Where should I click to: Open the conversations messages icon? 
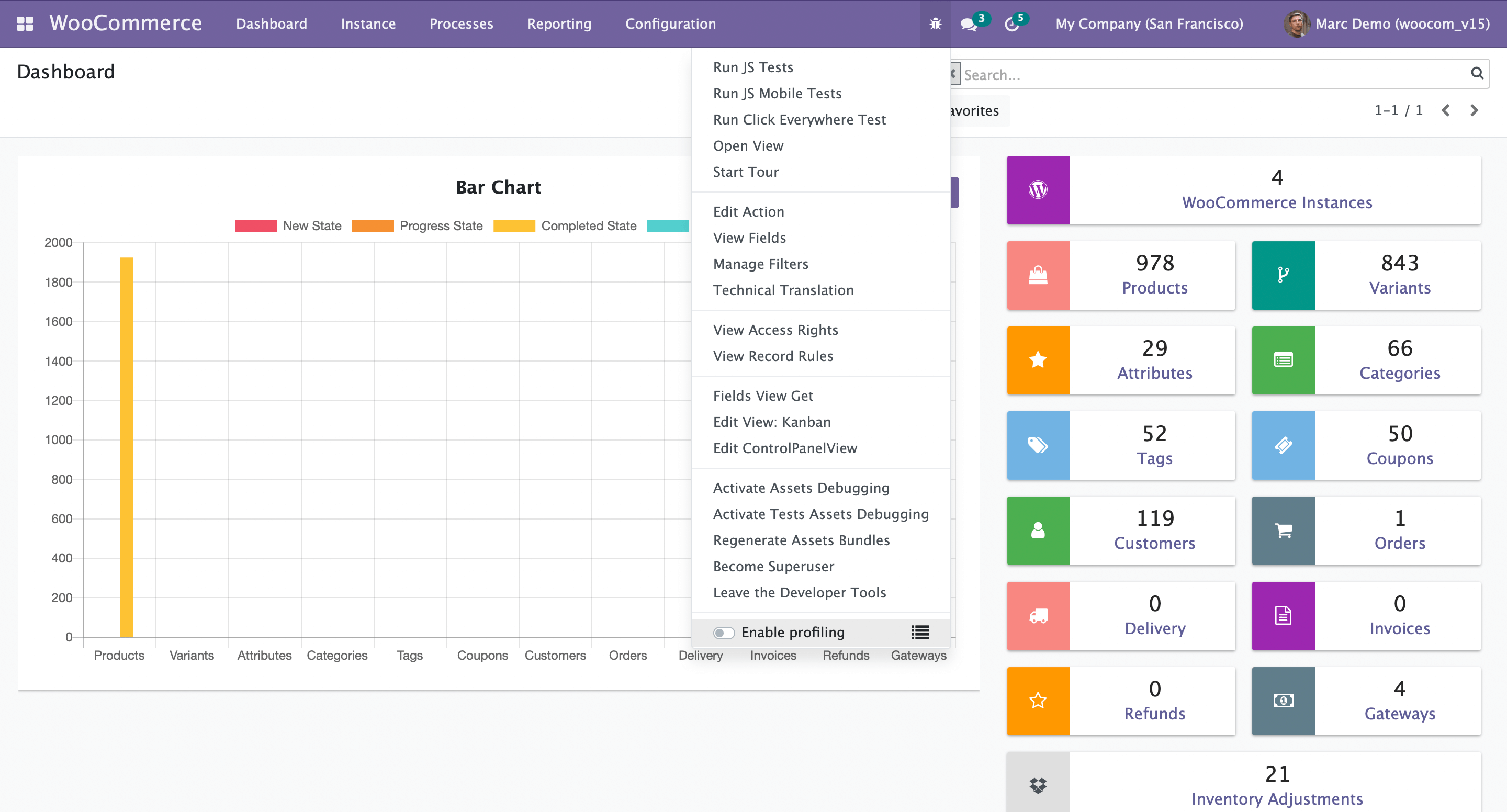(x=969, y=24)
